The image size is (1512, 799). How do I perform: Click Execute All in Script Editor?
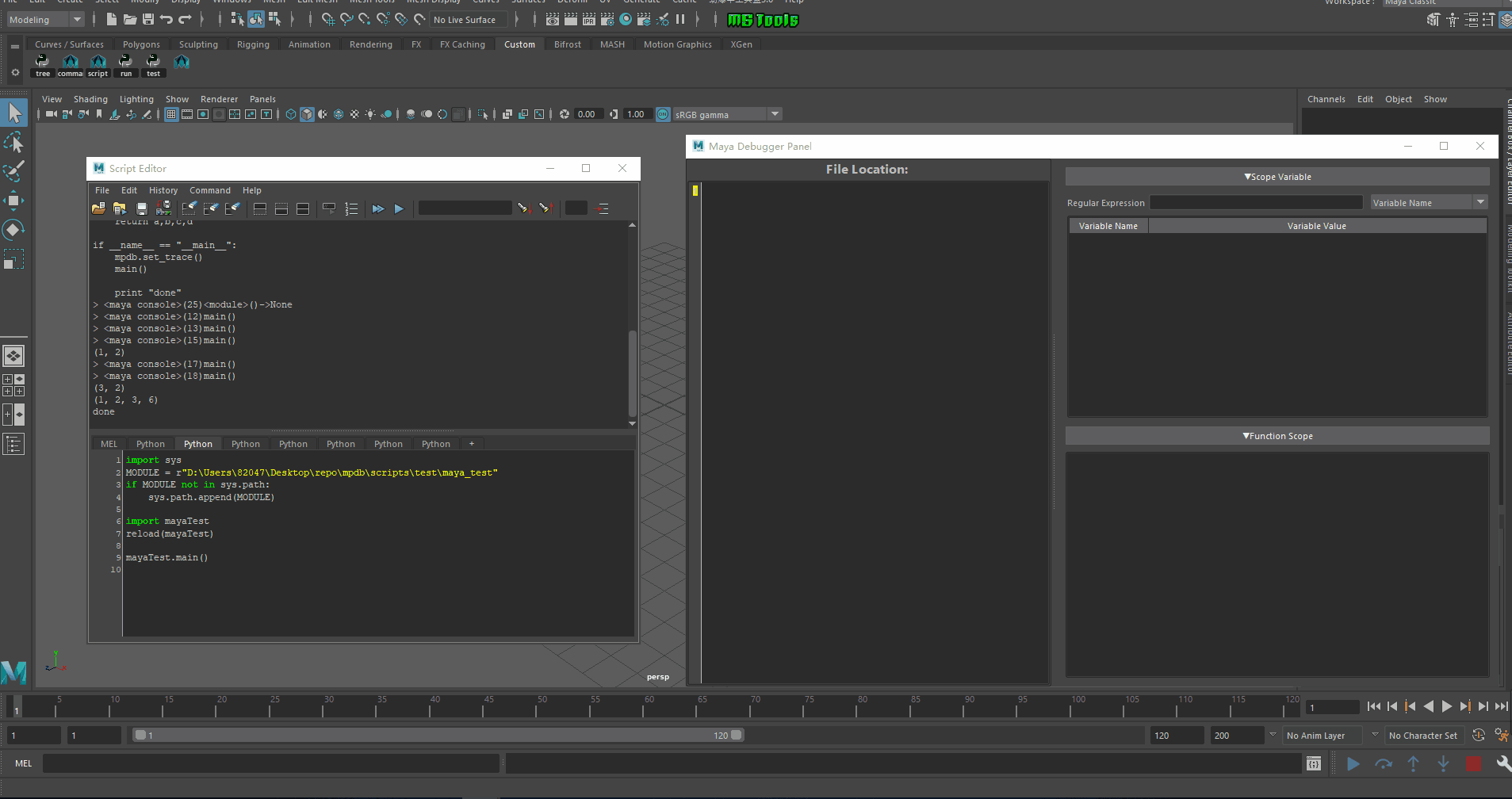378,208
